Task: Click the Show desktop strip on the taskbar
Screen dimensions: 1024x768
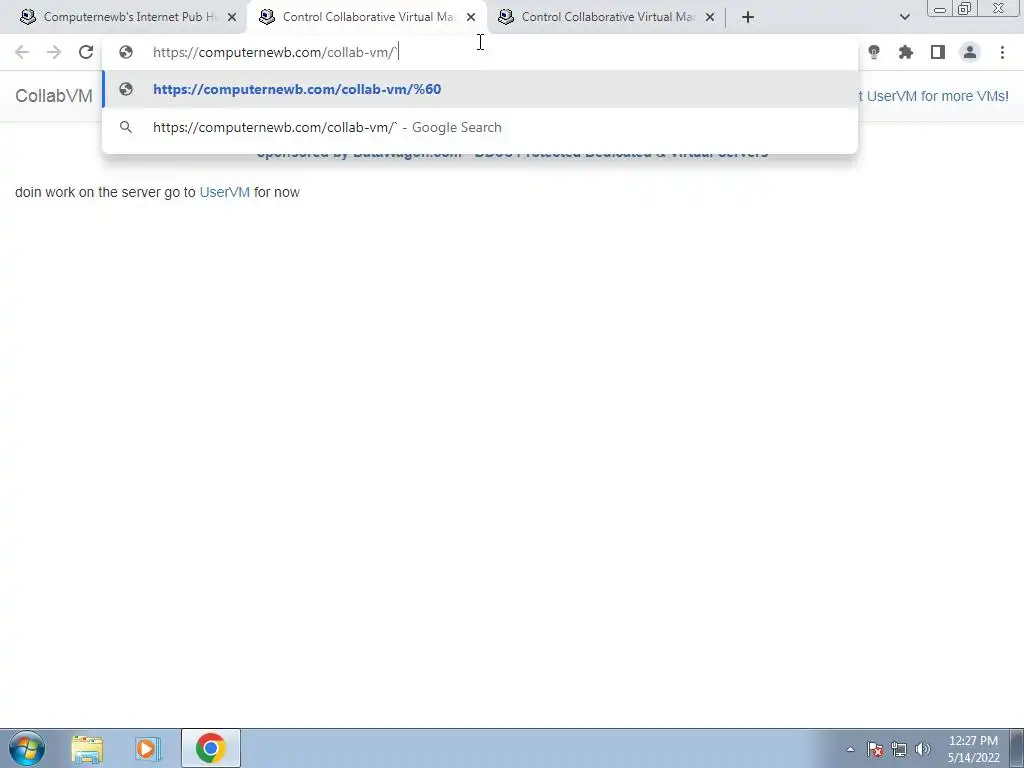Action: (1017, 748)
